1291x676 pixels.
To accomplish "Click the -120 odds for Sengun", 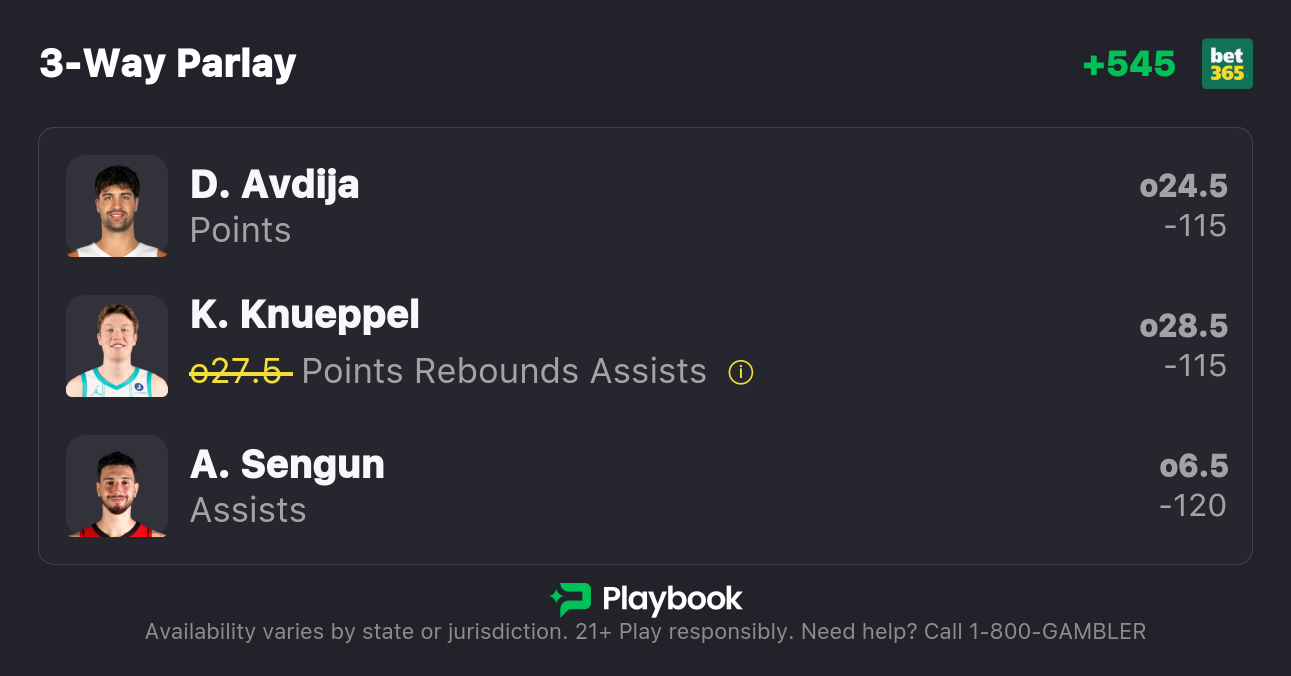I will [x=1193, y=505].
